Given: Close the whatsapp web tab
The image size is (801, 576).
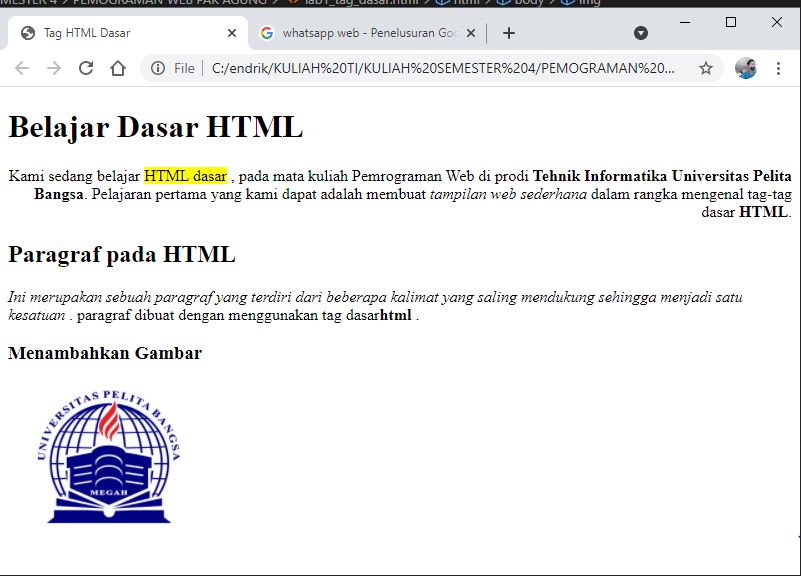Looking at the screenshot, I should tap(470, 32).
